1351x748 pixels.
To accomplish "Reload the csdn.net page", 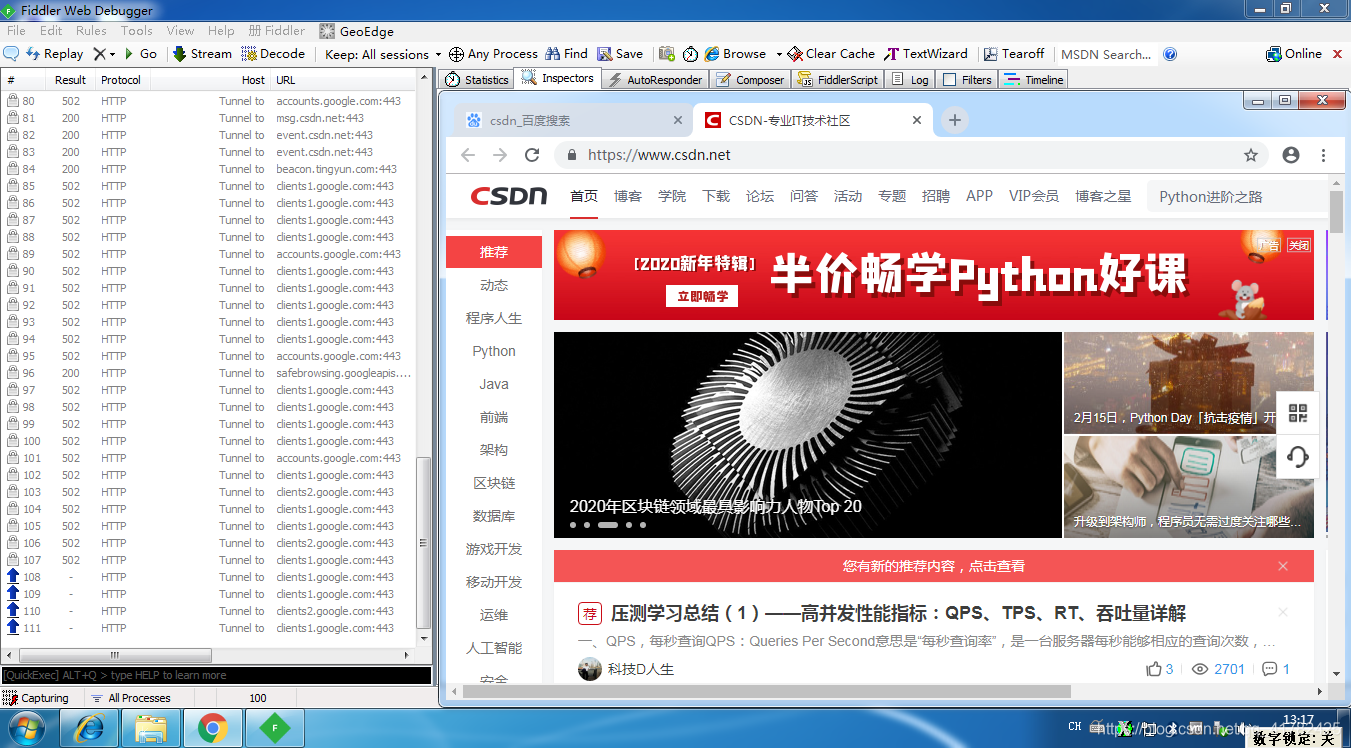I will click(x=532, y=155).
